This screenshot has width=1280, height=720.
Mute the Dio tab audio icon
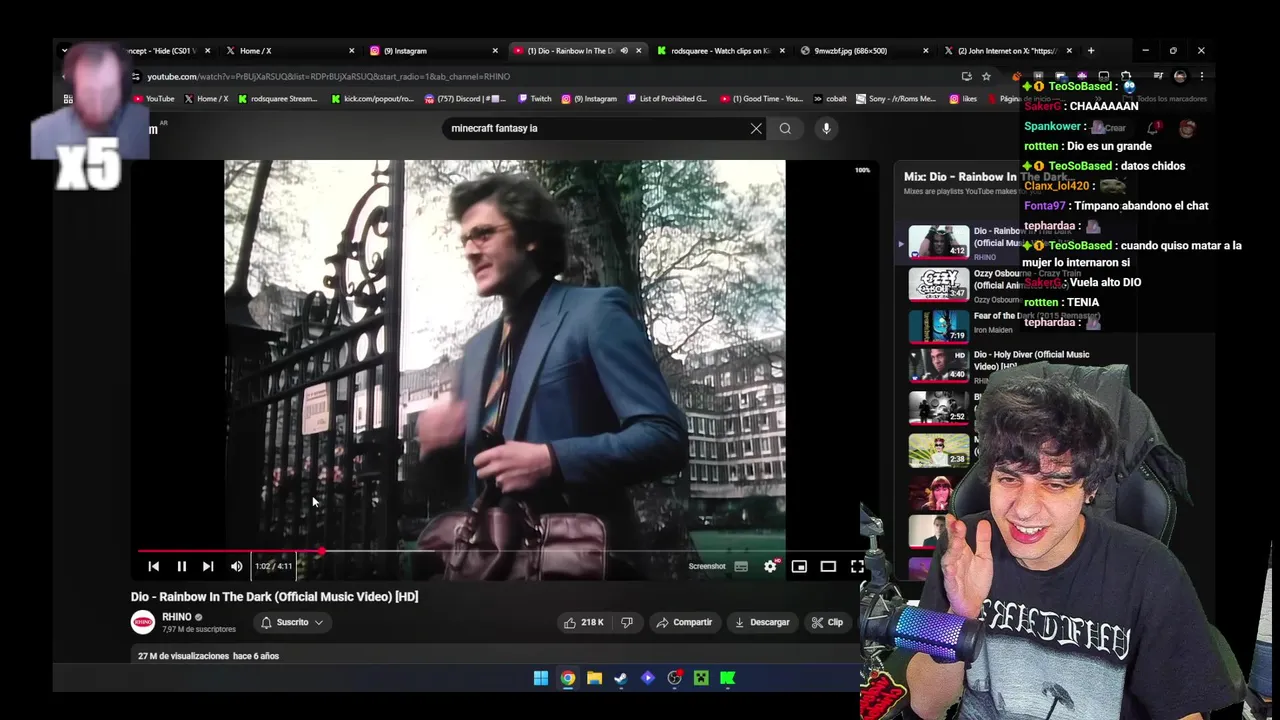coord(624,51)
